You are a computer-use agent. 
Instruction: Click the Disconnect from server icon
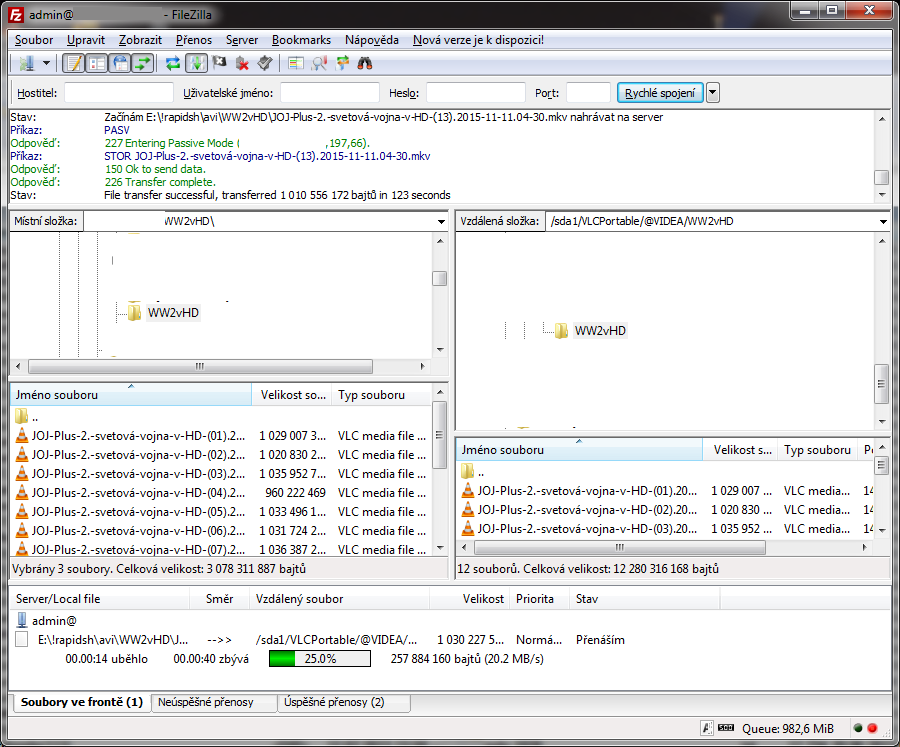point(242,64)
